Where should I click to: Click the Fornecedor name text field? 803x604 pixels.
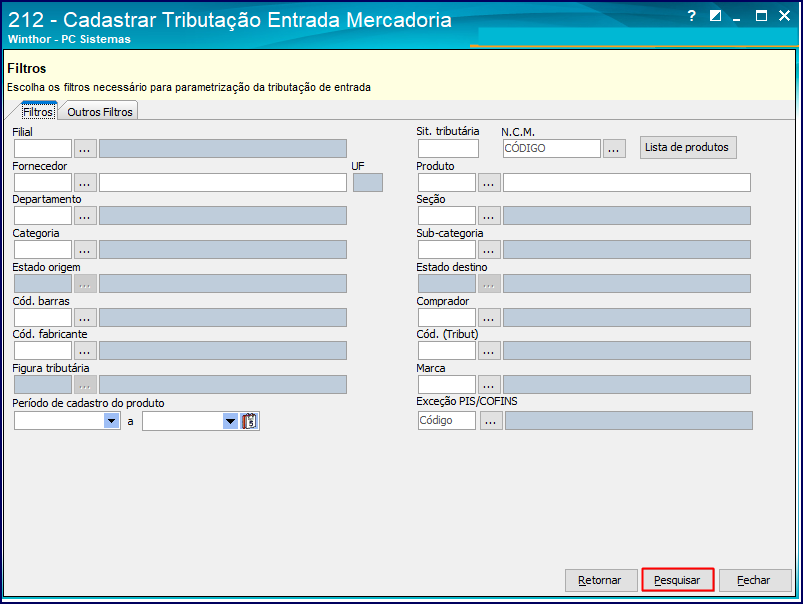[x=223, y=182]
